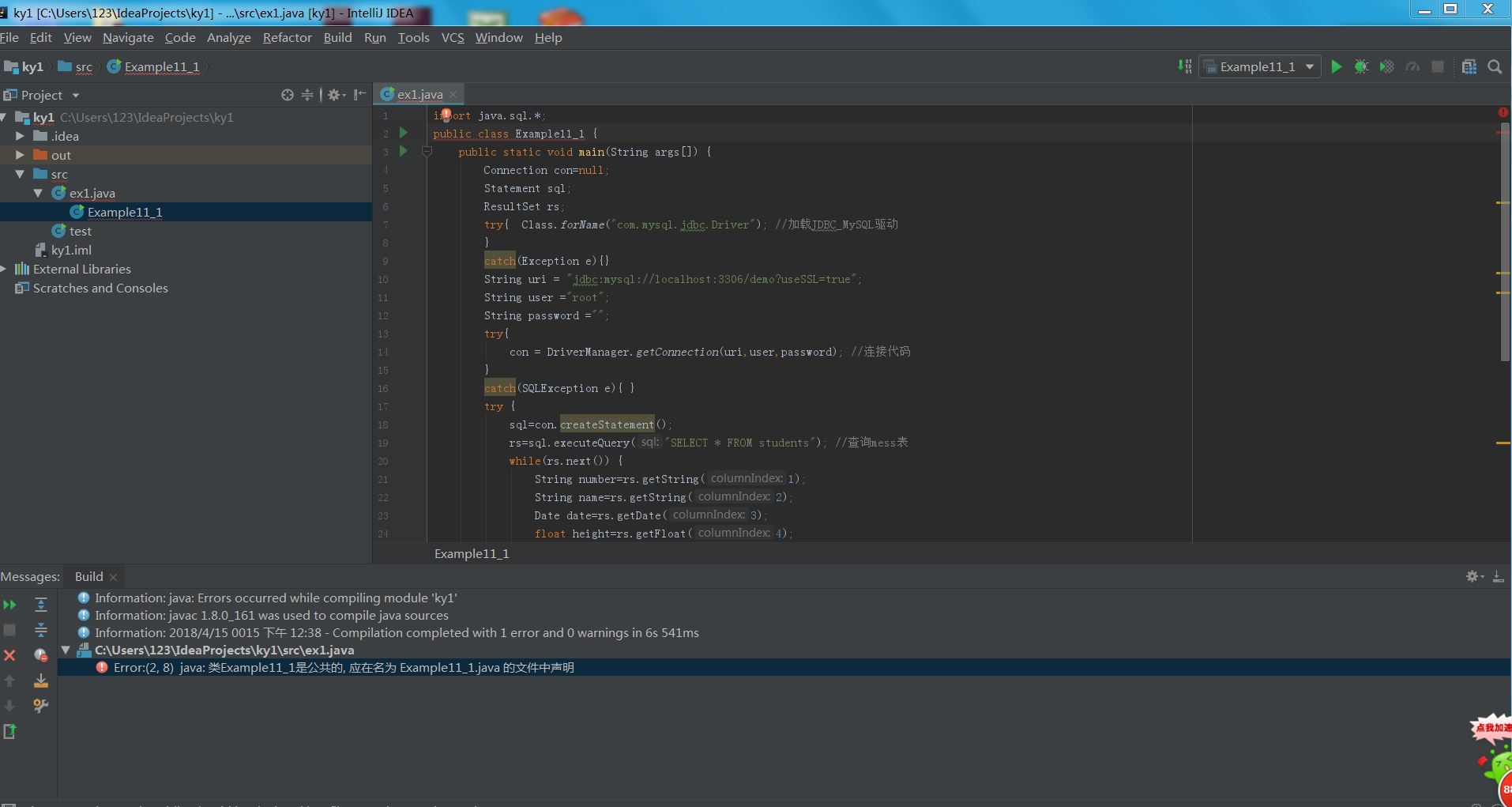Viewport: 1512px width, 807px height.
Task: Open the File menu
Action: [9, 38]
